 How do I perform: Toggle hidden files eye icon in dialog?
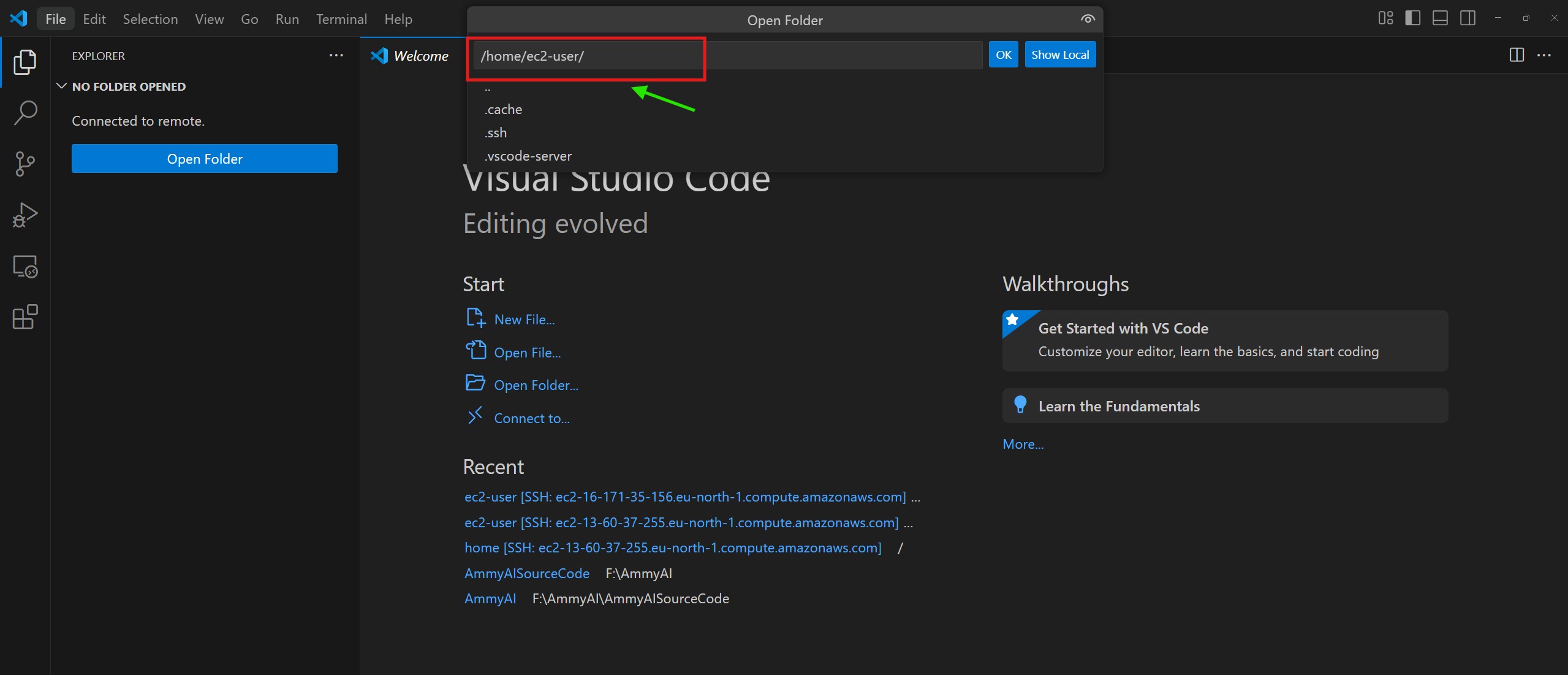click(1088, 19)
